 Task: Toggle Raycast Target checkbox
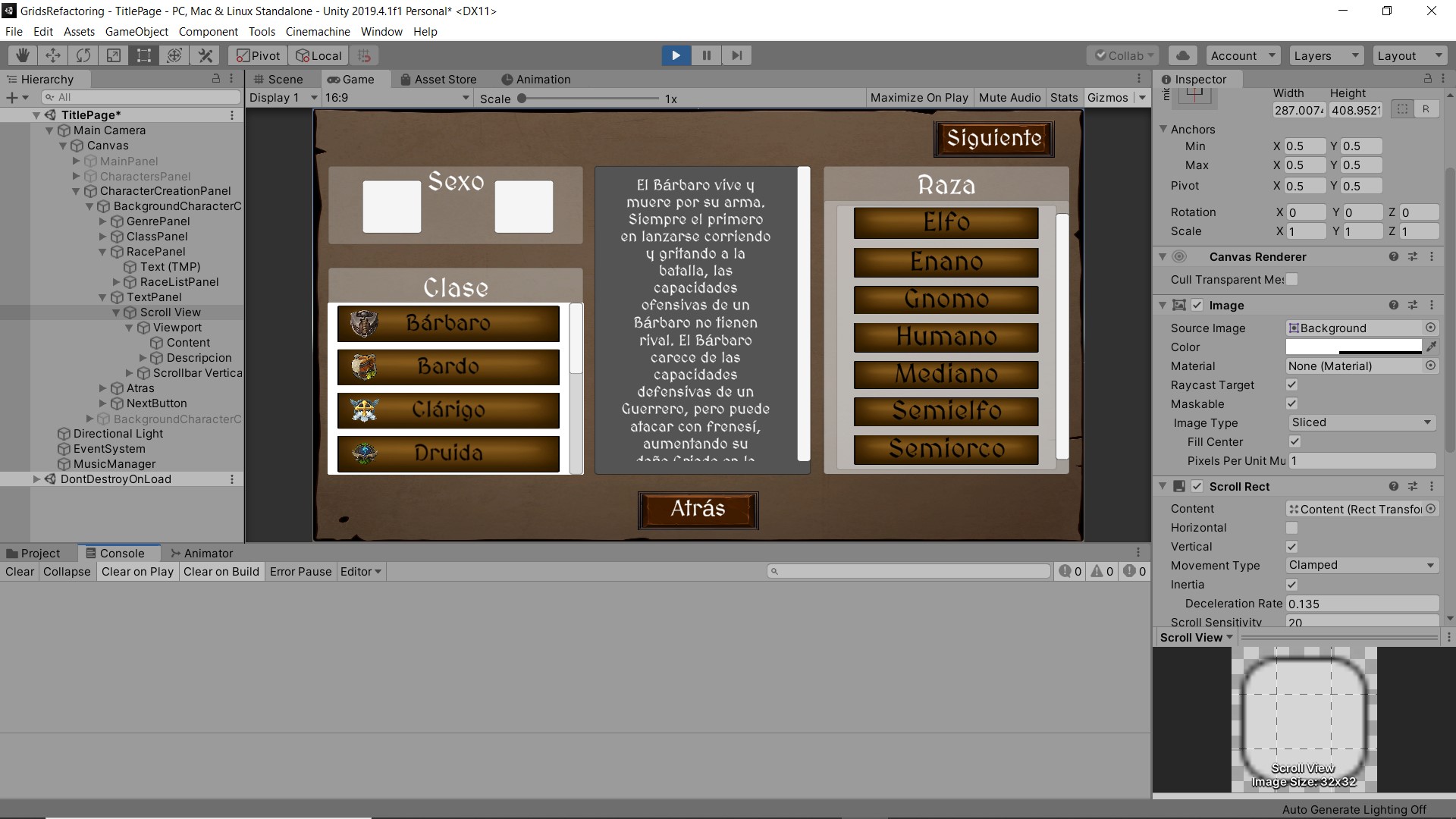pyautogui.click(x=1292, y=384)
